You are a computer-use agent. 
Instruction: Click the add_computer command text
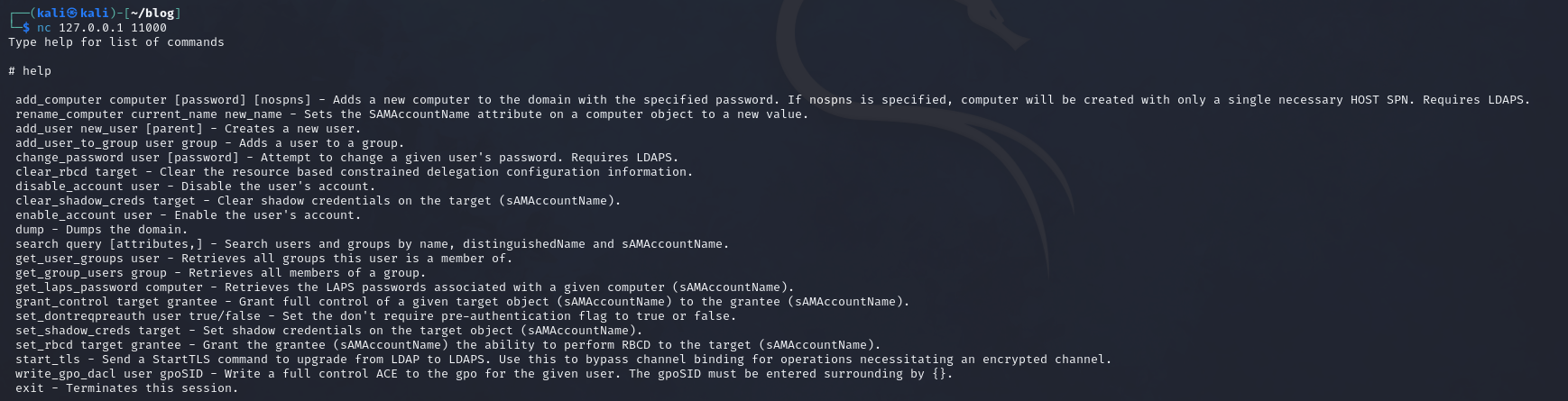click(x=59, y=100)
